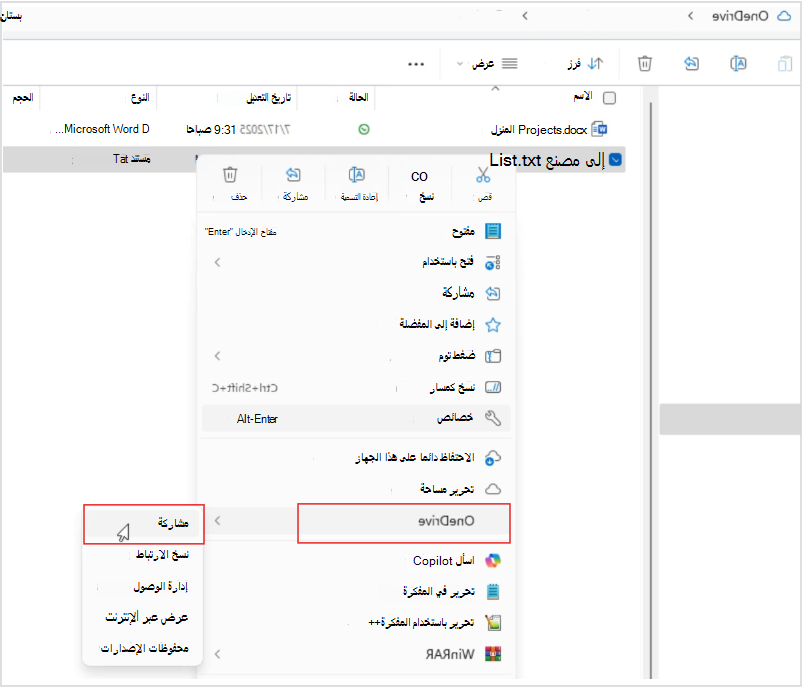Click the Word icon of Projects.docx
This screenshot has width=803, height=687.
(599, 130)
